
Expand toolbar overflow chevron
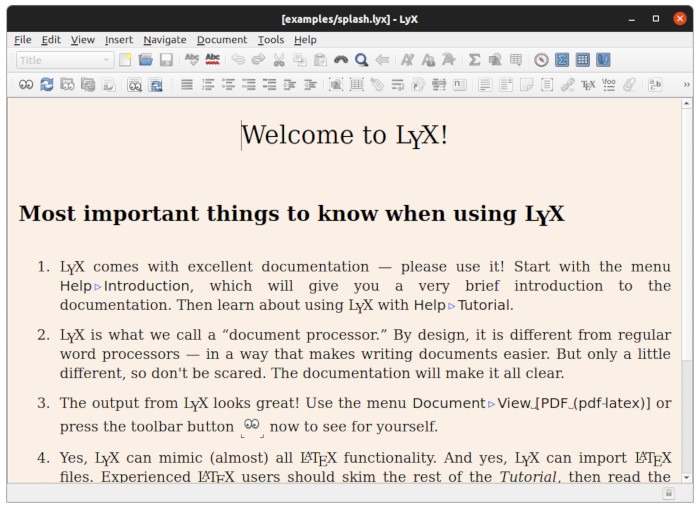(x=687, y=84)
